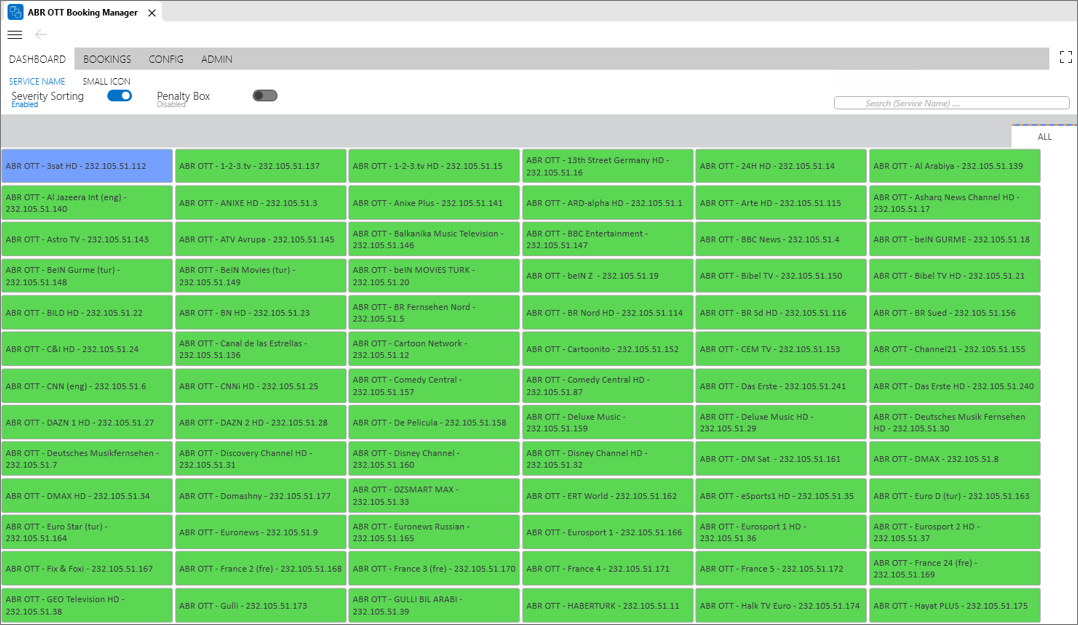This screenshot has width=1078, height=625.
Task: Click the De Pelicula service tile
Action: point(434,422)
